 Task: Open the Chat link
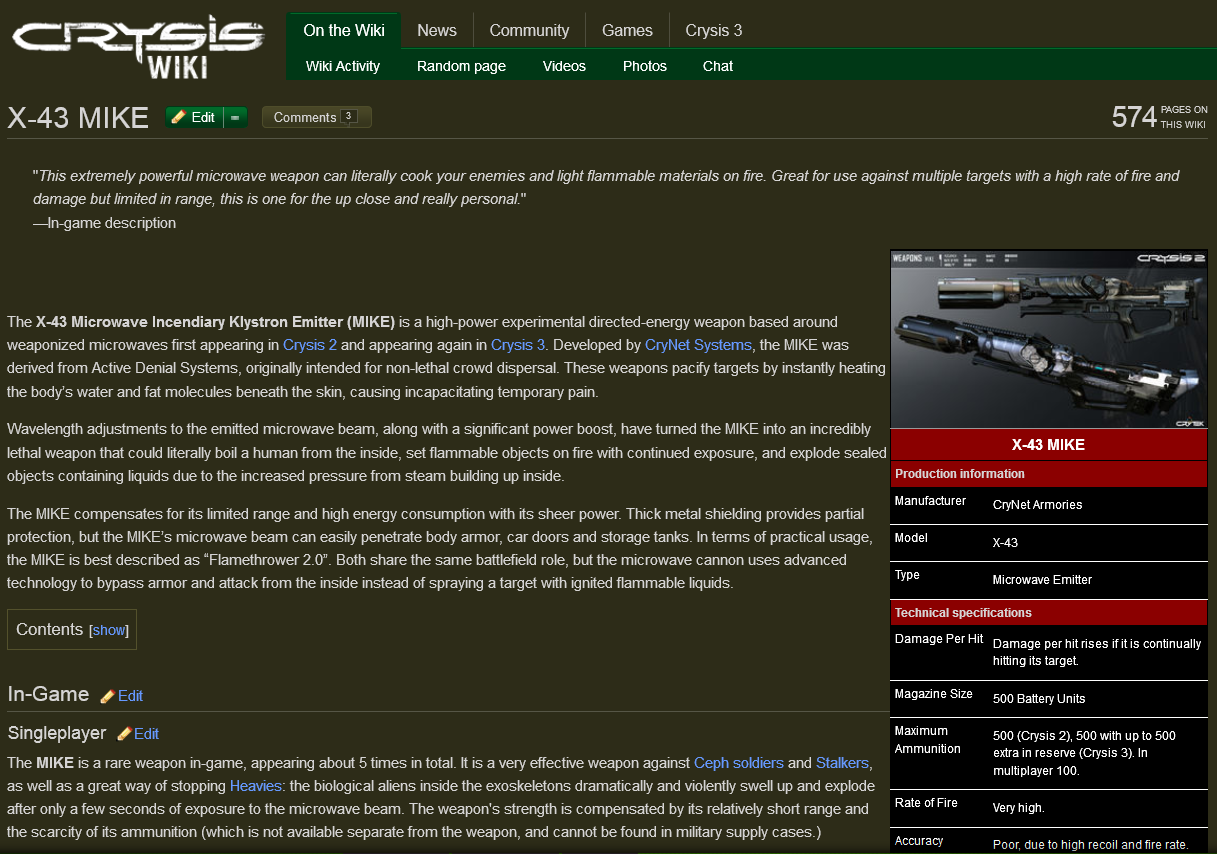(x=718, y=66)
